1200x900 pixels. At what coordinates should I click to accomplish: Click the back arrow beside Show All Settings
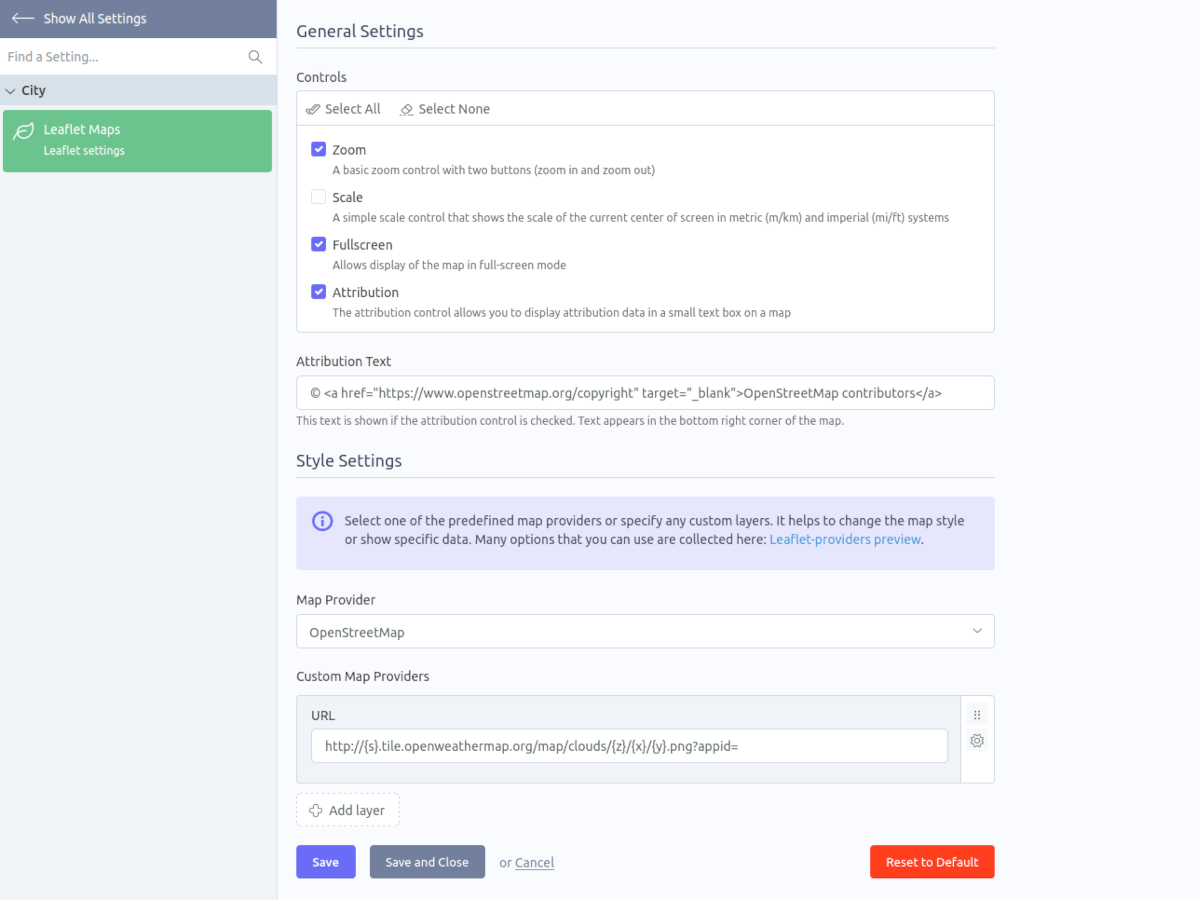click(22, 18)
